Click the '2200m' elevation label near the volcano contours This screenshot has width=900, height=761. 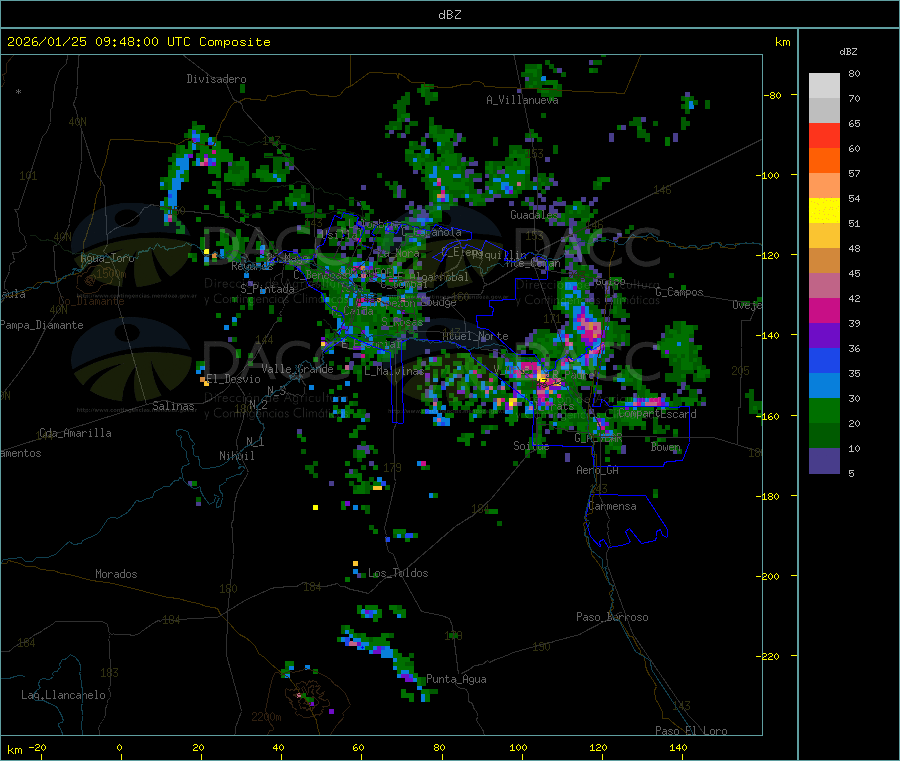tap(266, 717)
